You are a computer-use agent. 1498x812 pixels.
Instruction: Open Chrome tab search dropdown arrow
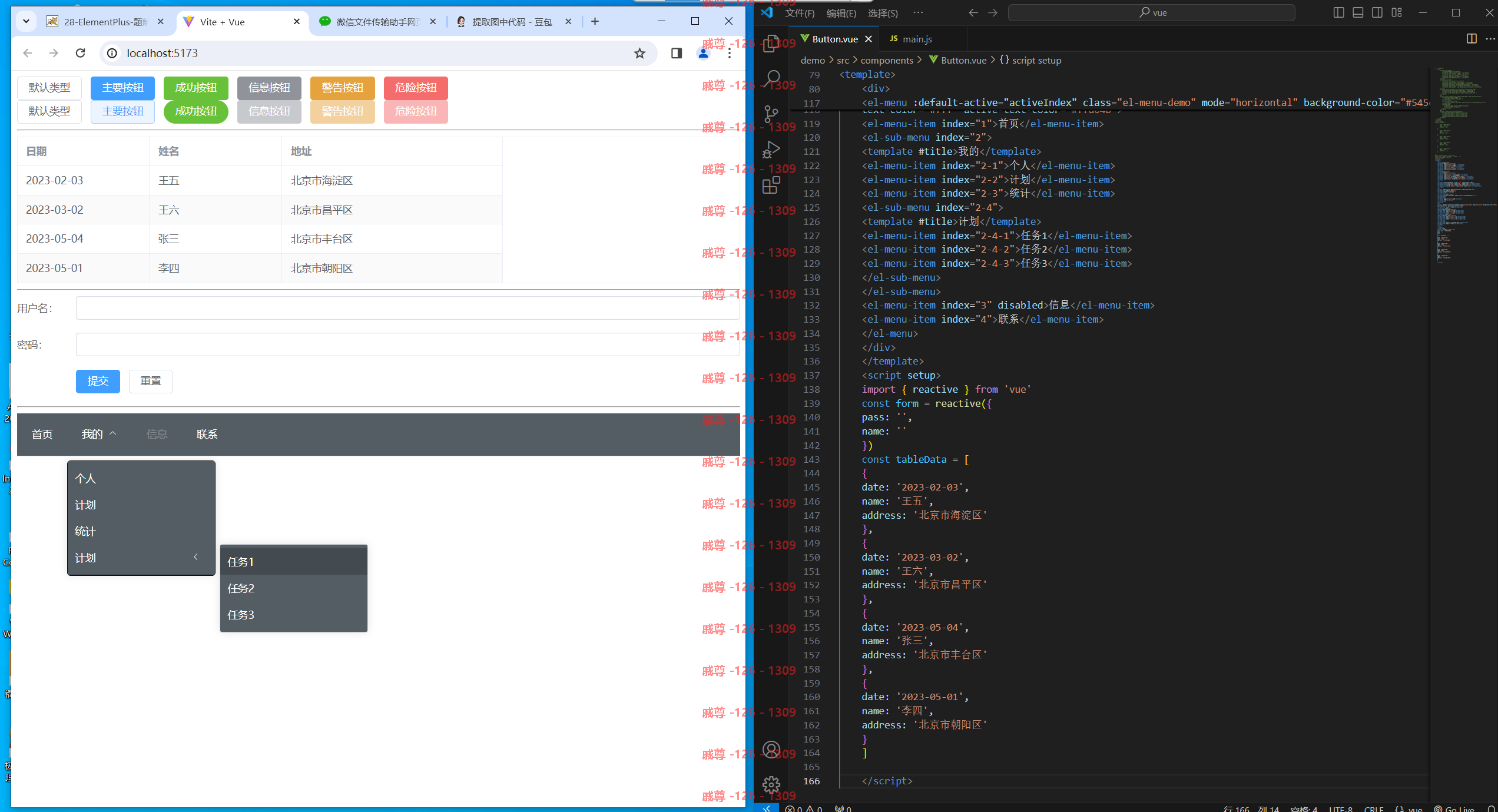click(x=26, y=21)
